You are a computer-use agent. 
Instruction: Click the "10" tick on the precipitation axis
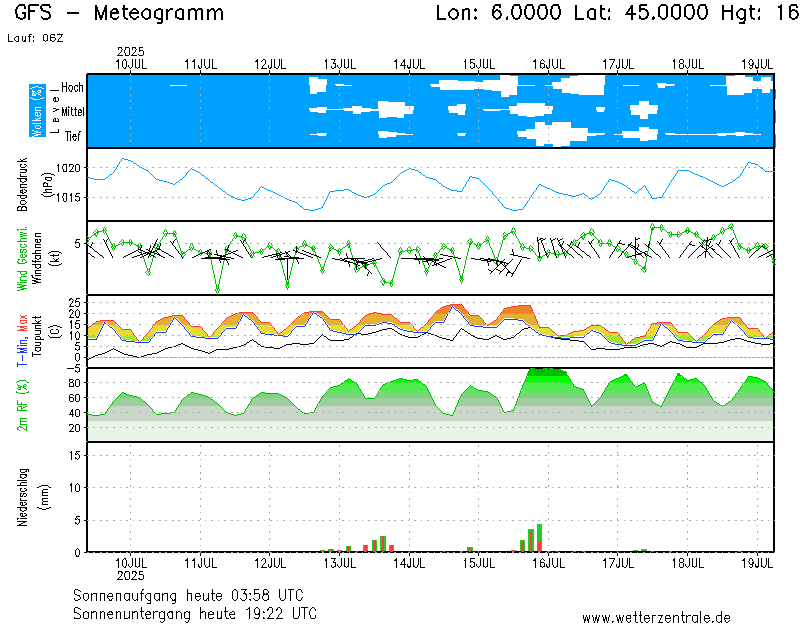pyautogui.click(x=75, y=488)
